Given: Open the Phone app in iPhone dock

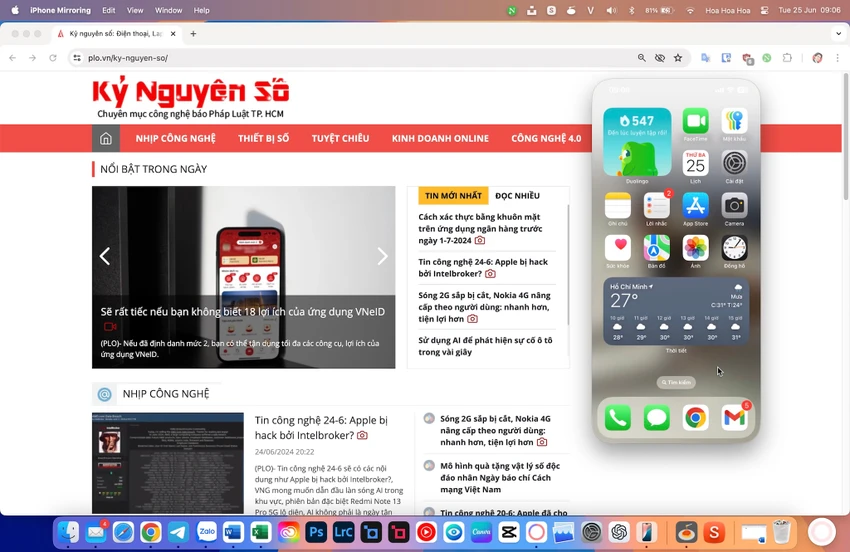Looking at the screenshot, I should [x=618, y=418].
